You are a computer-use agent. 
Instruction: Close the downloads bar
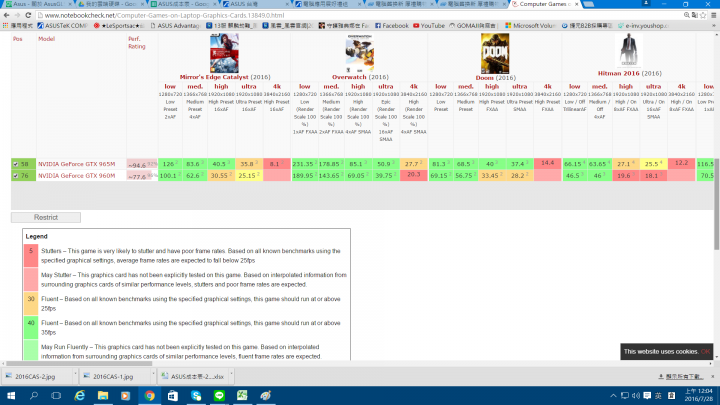[713, 377]
